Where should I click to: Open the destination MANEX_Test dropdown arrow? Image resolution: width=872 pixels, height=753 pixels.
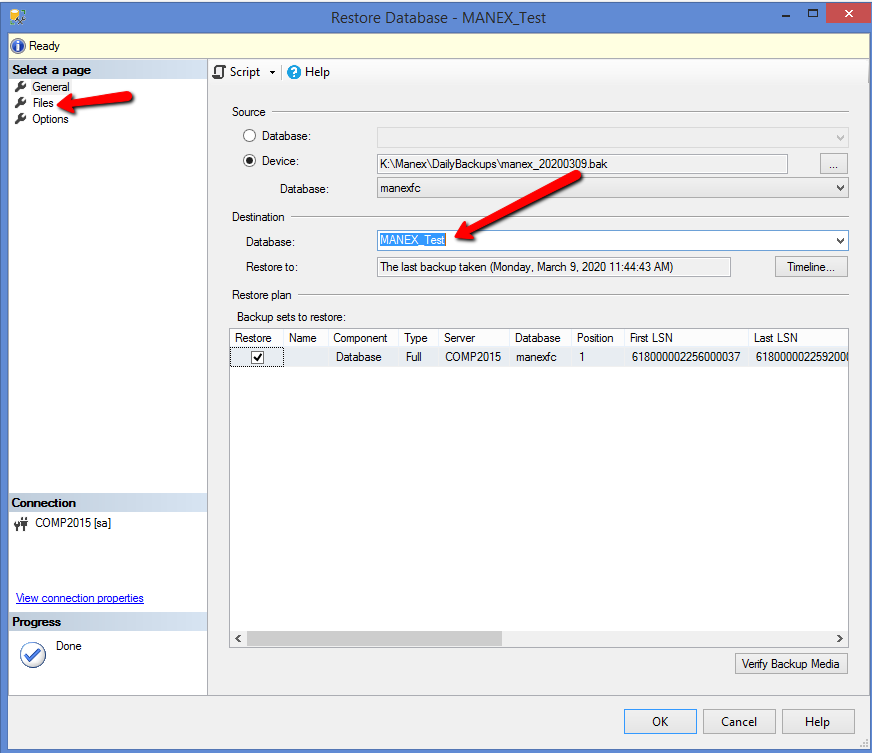coord(840,241)
